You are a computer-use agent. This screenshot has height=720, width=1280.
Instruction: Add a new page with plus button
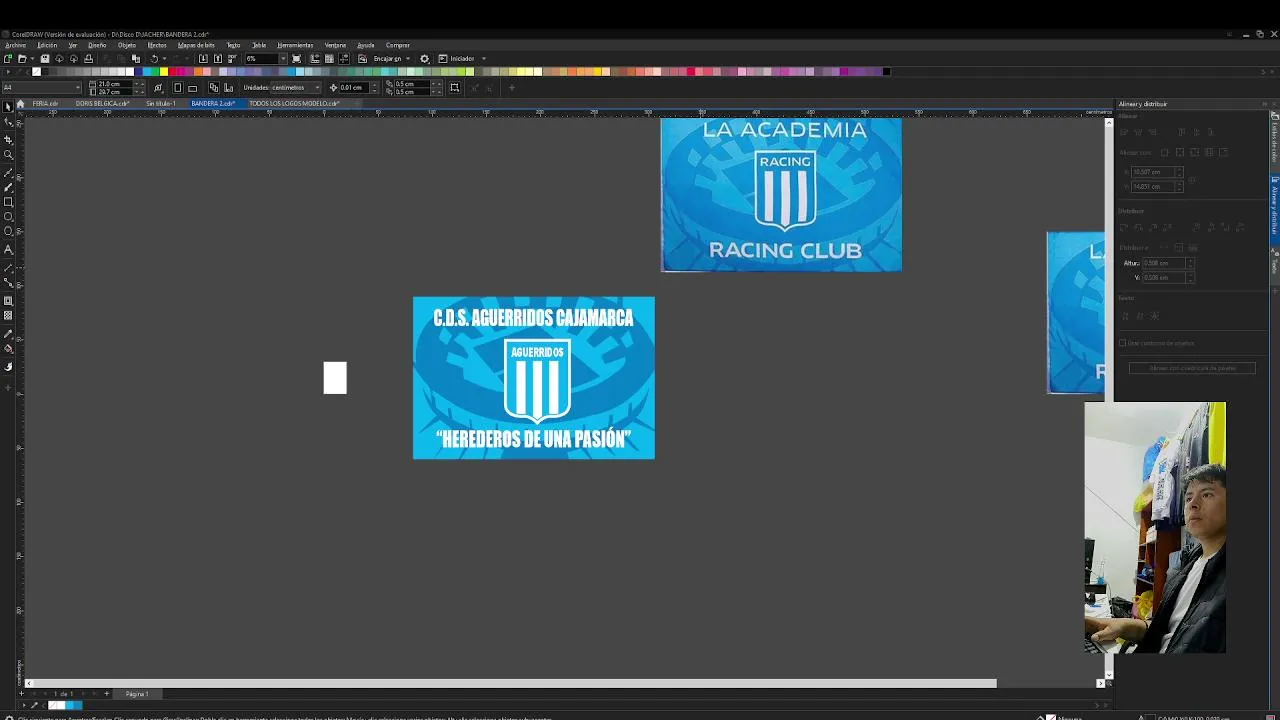(x=107, y=694)
